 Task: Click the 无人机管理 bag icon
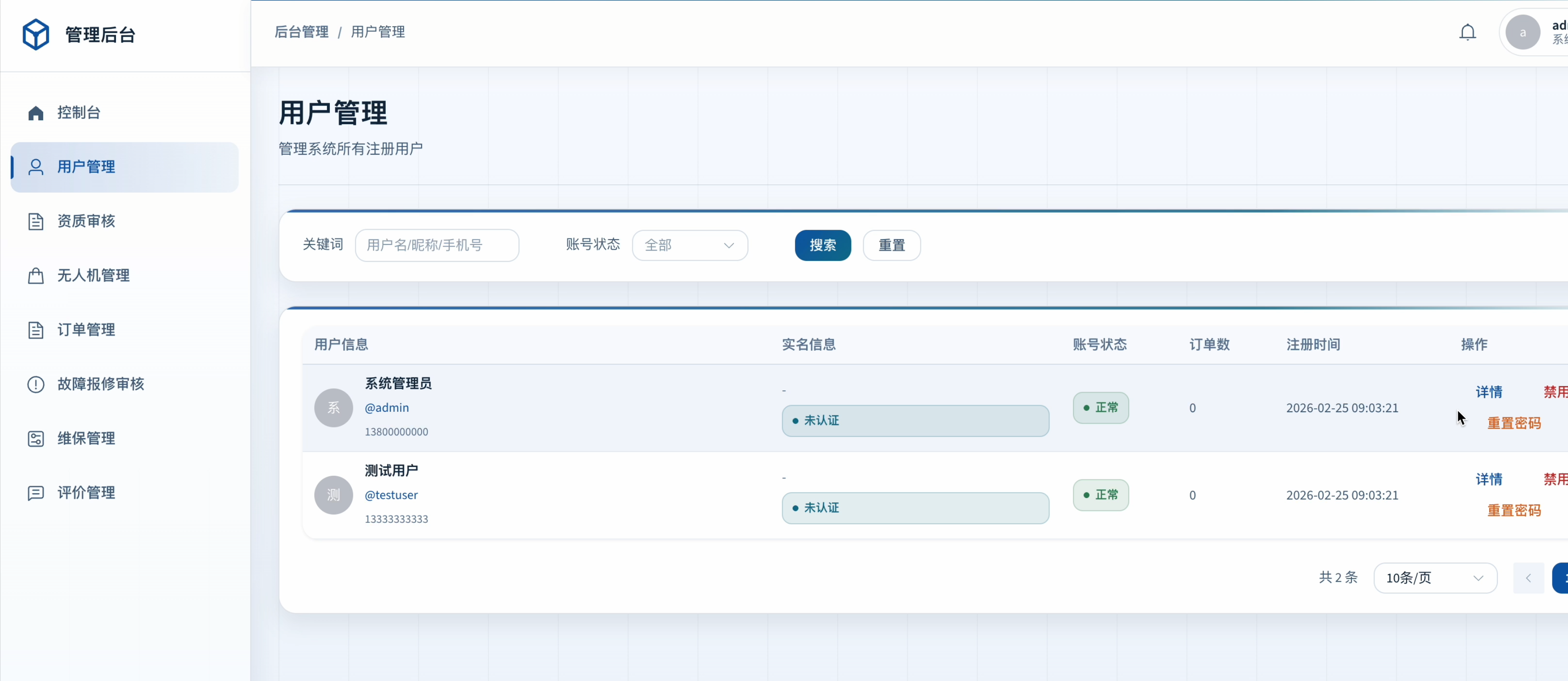[36, 276]
